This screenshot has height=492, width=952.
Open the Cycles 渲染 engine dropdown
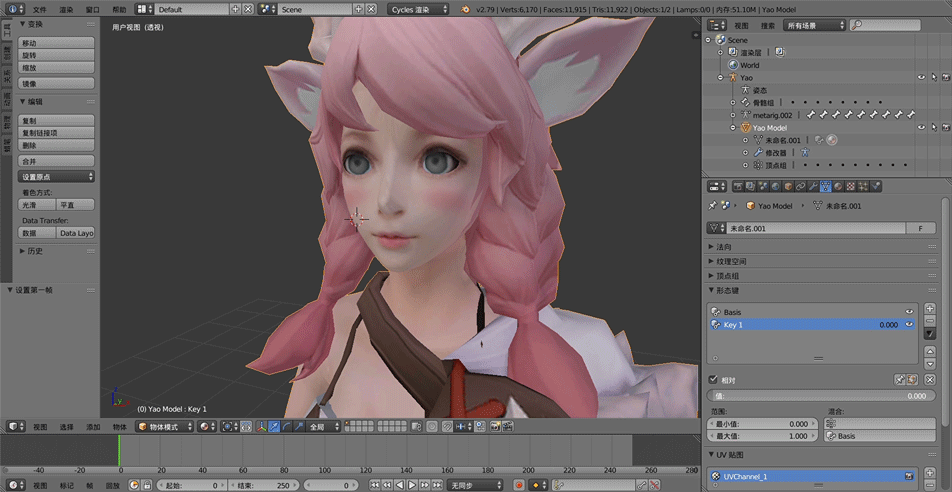418,9
